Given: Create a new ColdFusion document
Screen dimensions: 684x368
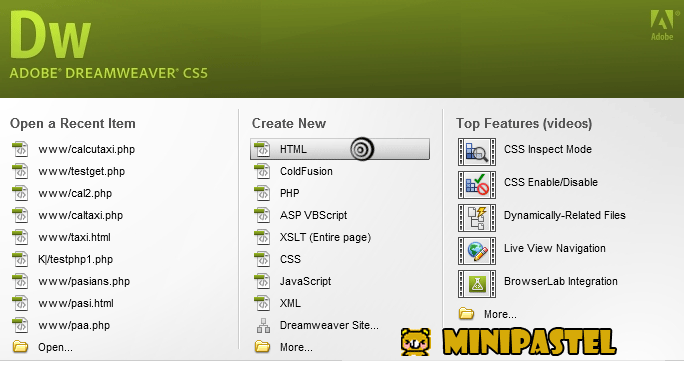Looking at the screenshot, I should tap(306, 171).
